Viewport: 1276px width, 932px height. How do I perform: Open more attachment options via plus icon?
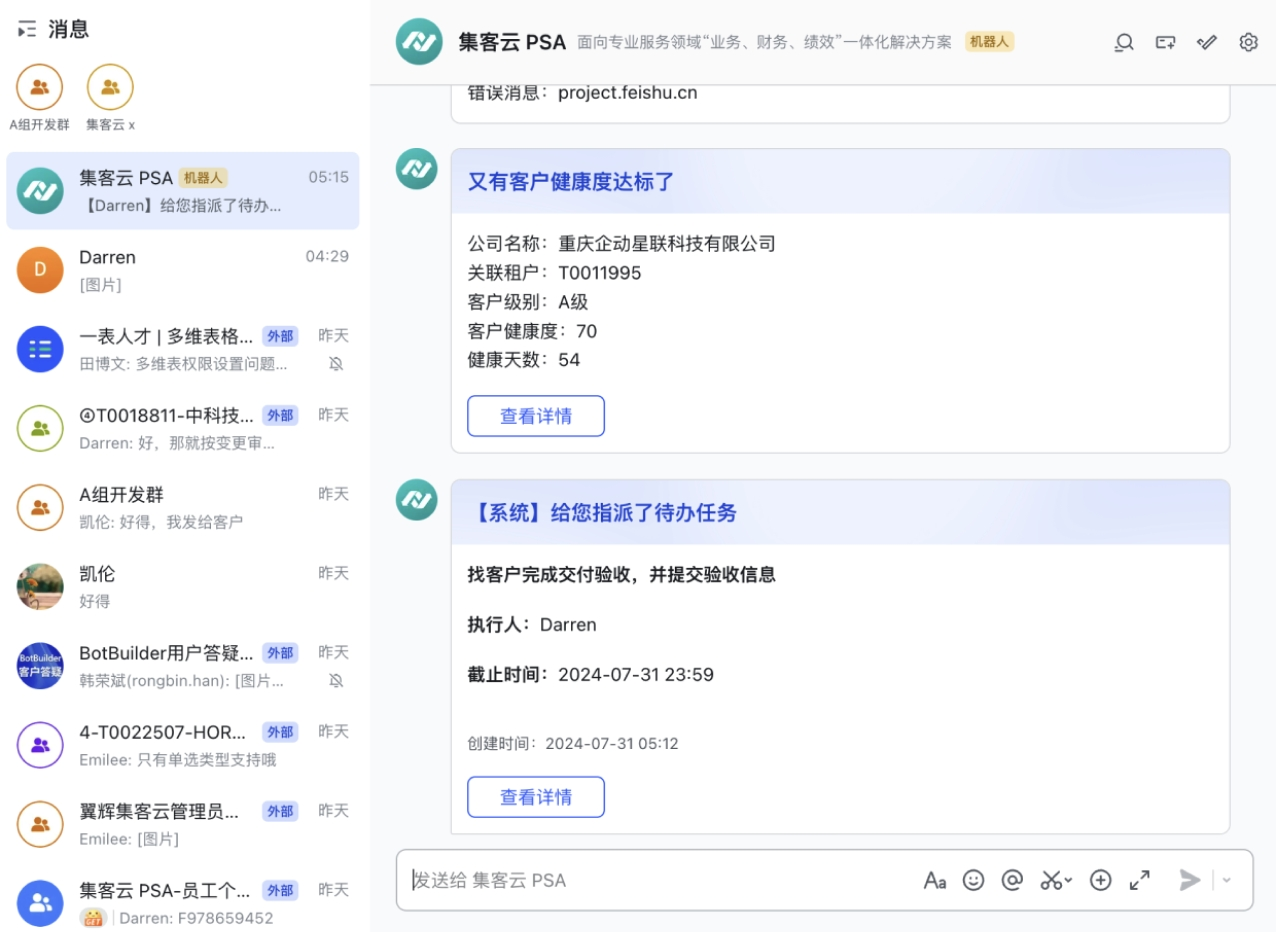(1100, 880)
